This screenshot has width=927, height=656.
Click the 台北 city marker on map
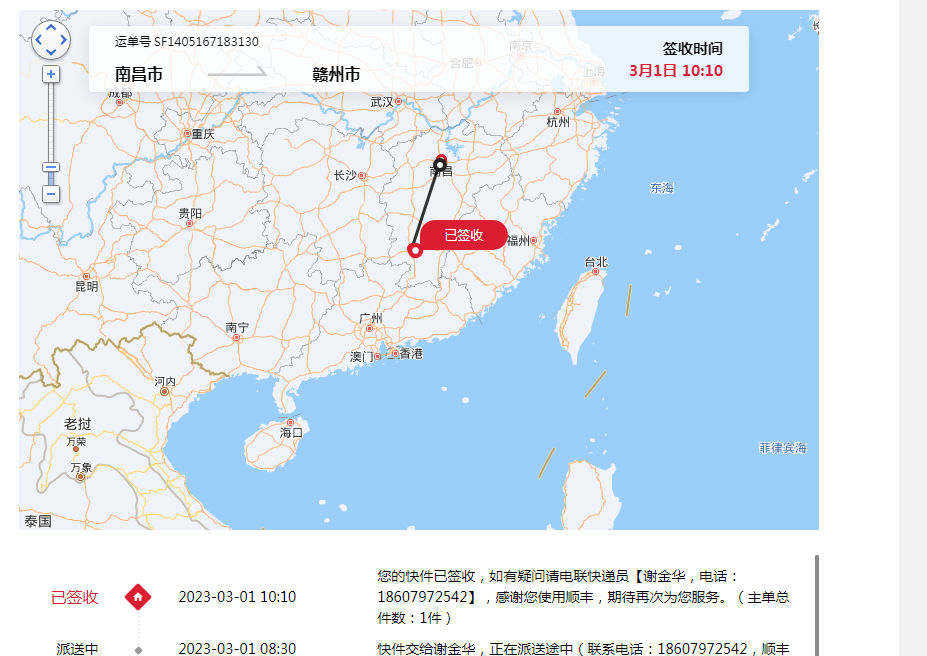595,272
